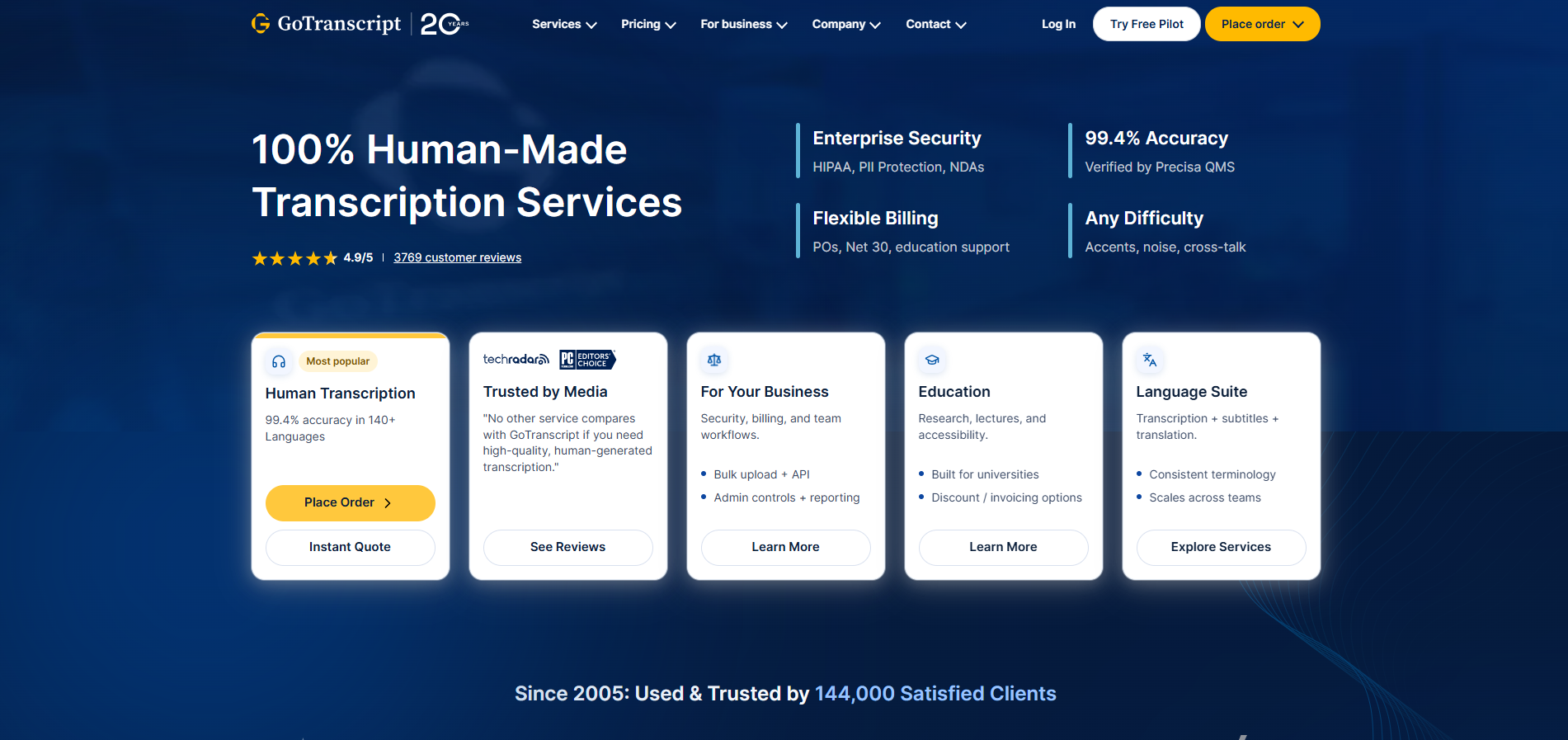1568x740 pixels.
Task: Expand the Services dropdown menu
Action: [564, 25]
